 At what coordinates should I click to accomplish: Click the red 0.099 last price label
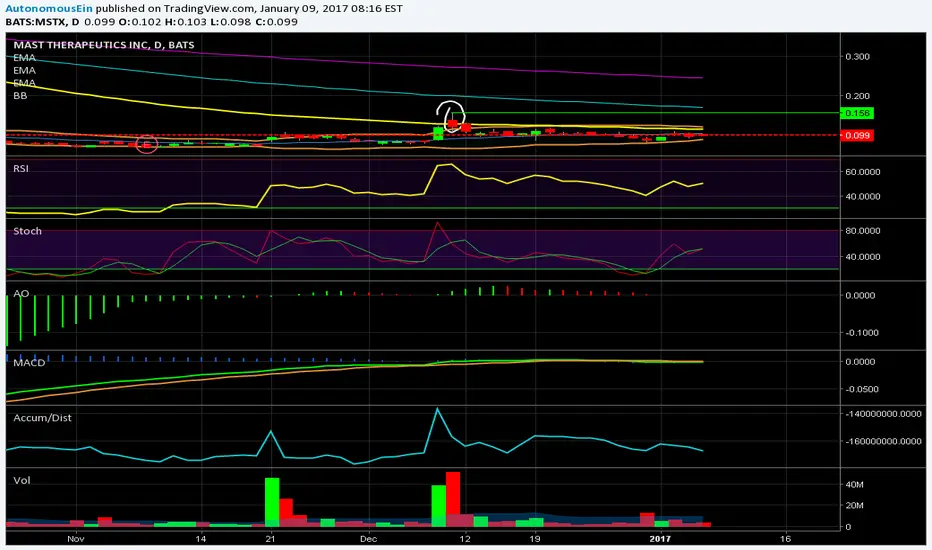click(x=856, y=136)
